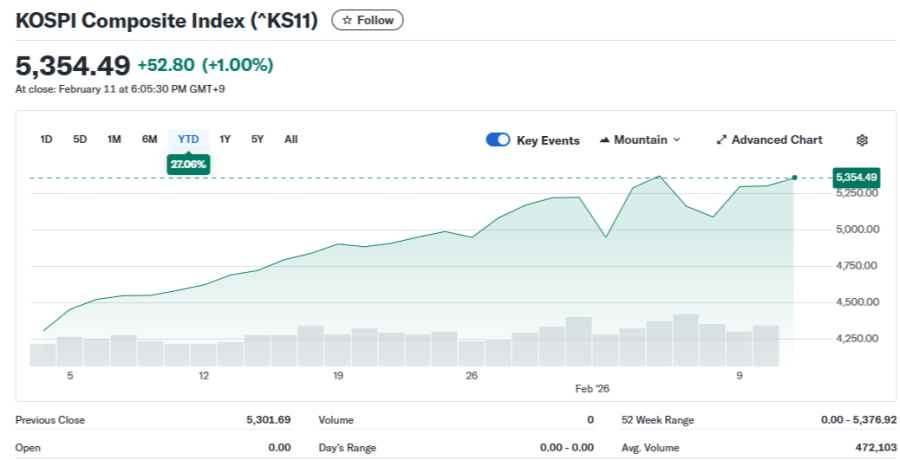900x460 pixels.
Task: Switch to the 5D time range
Action: point(80,139)
